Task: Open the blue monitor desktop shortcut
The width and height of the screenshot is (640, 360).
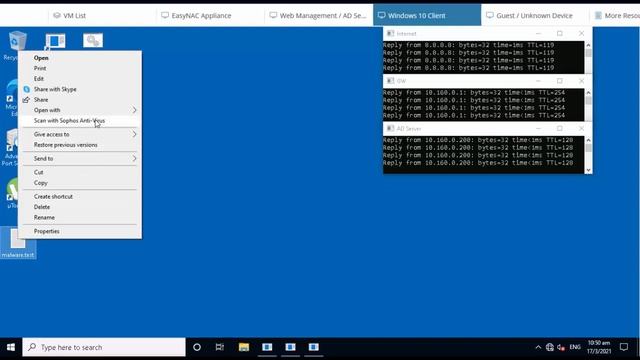Action: coord(56,41)
